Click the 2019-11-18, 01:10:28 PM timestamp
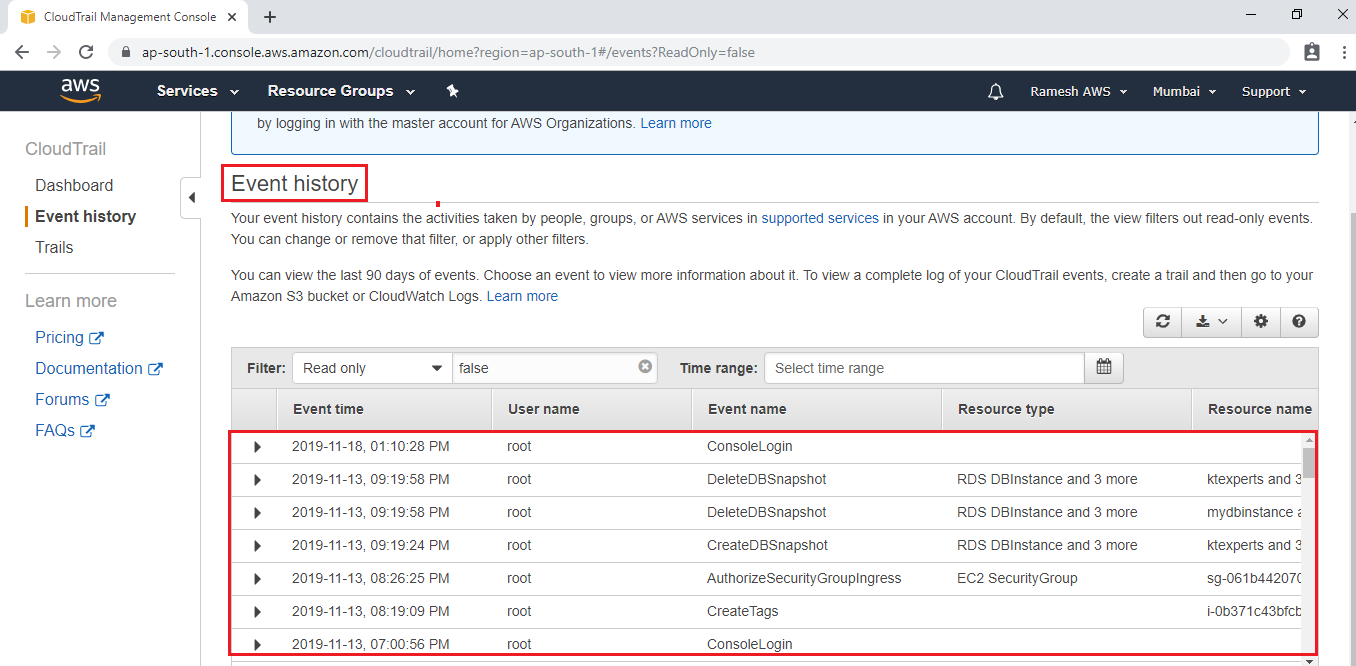Image resolution: width=1356 pixels, height=666 pixels. (x=370, y=446)
